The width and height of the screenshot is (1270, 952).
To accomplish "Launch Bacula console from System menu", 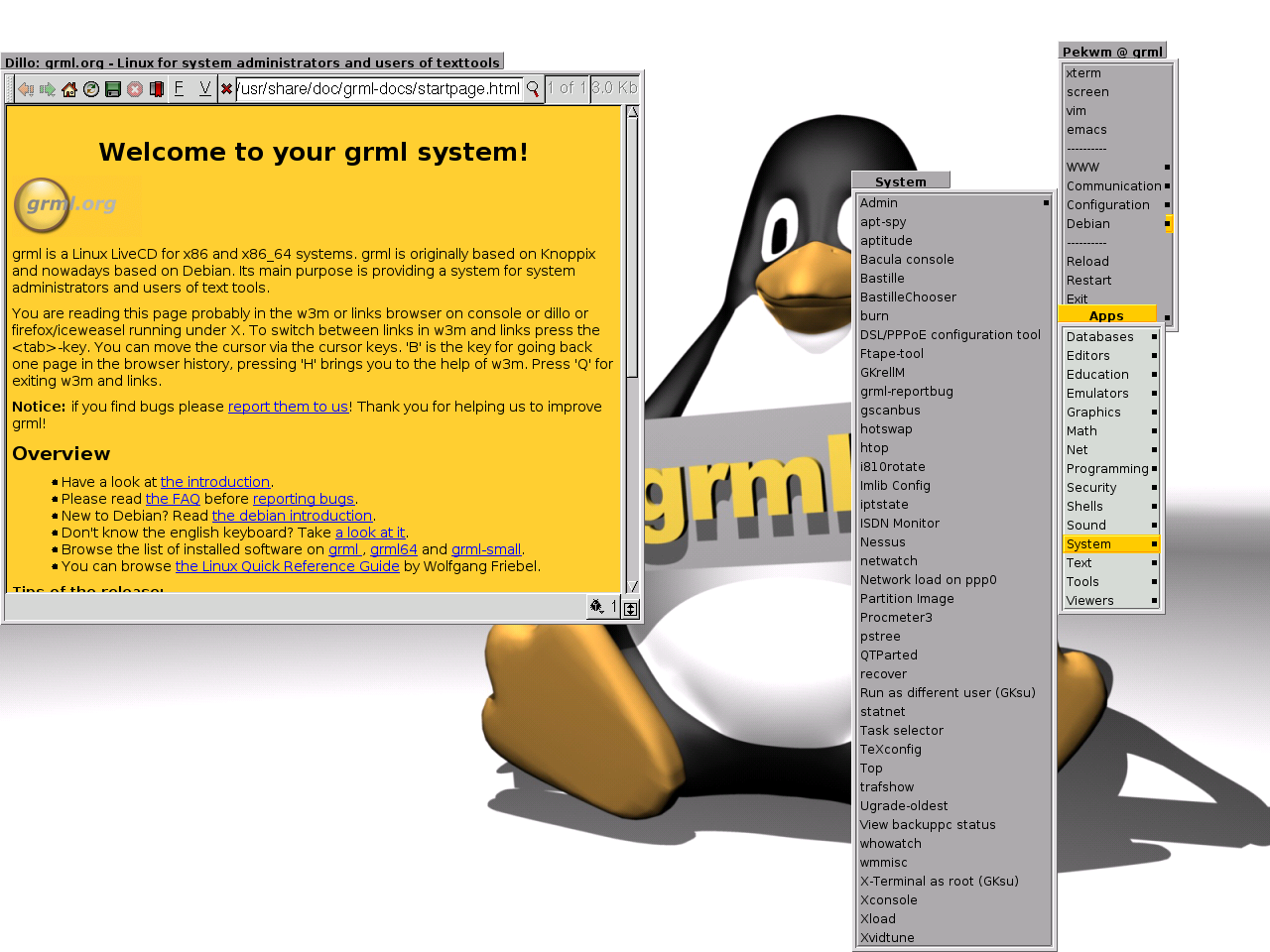I will click(953, 260).
